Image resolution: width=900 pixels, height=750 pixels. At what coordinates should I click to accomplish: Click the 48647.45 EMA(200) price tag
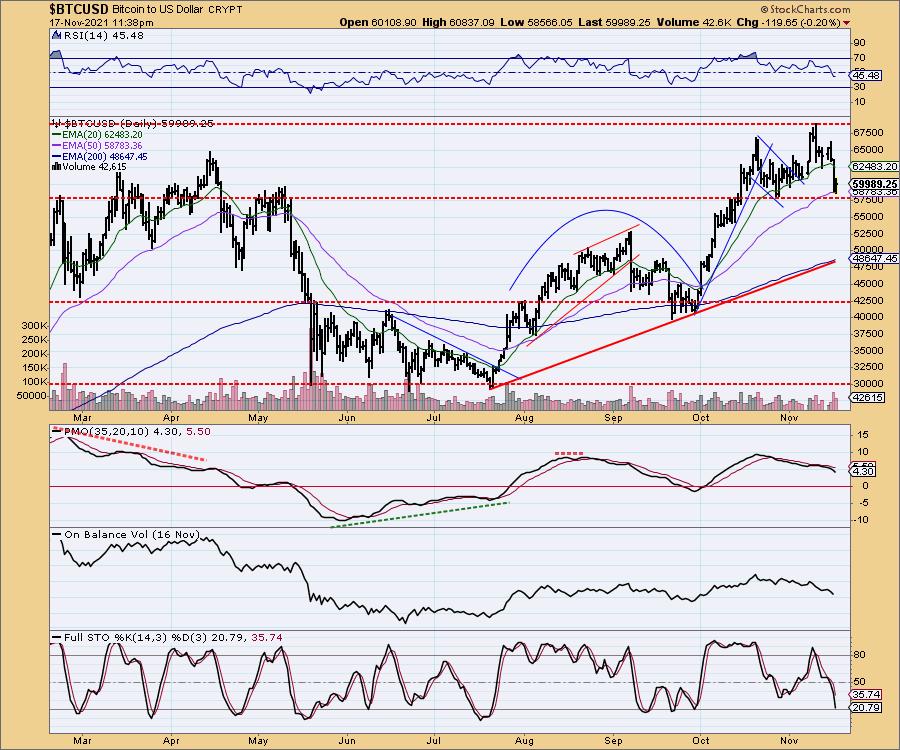click(875, 259)
